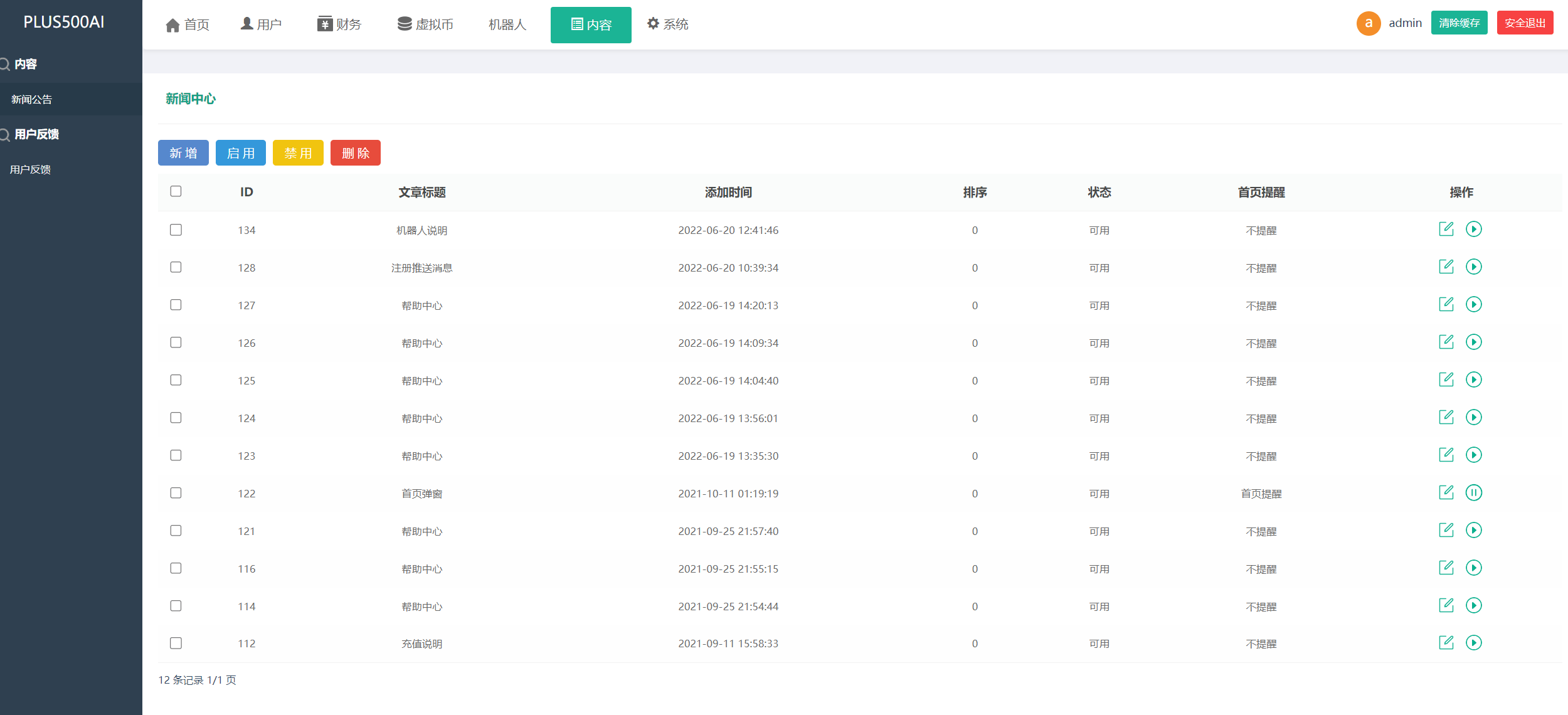Toggle the select-all header checkbox
1568x715 pixels.
176,191
